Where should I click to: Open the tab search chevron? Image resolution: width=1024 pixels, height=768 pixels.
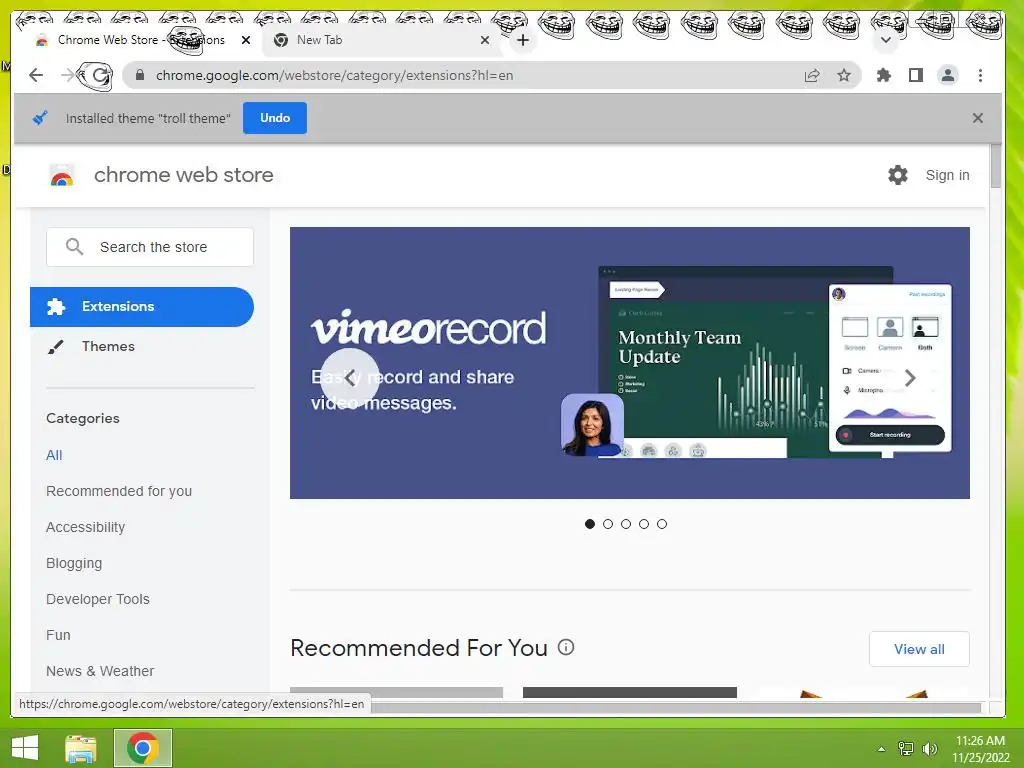(x=886, y=40)
